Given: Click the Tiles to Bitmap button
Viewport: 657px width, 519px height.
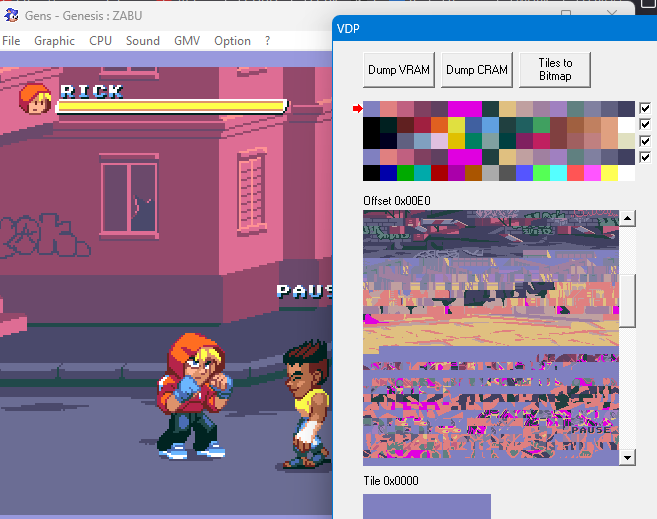Looking at the screenshot, I should click(555, 70).
